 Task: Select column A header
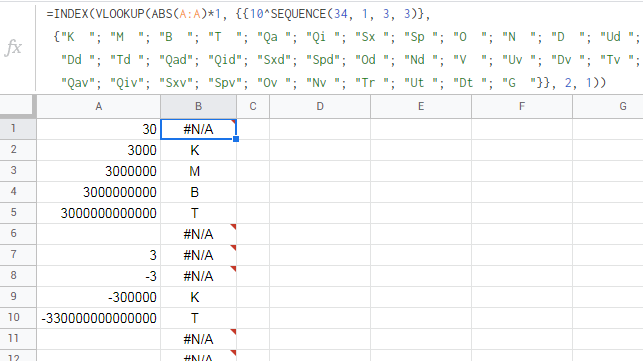point(98,107)
